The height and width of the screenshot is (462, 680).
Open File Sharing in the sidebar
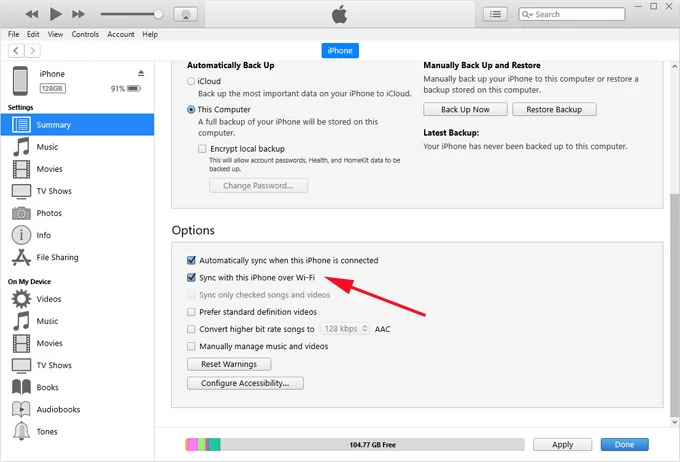click(x=21, y=258)
